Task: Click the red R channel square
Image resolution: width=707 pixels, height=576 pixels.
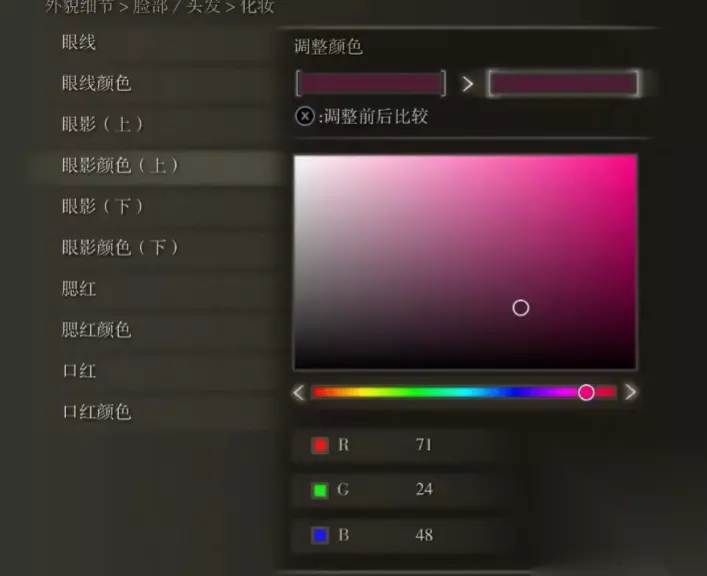Action: point(320,445)
